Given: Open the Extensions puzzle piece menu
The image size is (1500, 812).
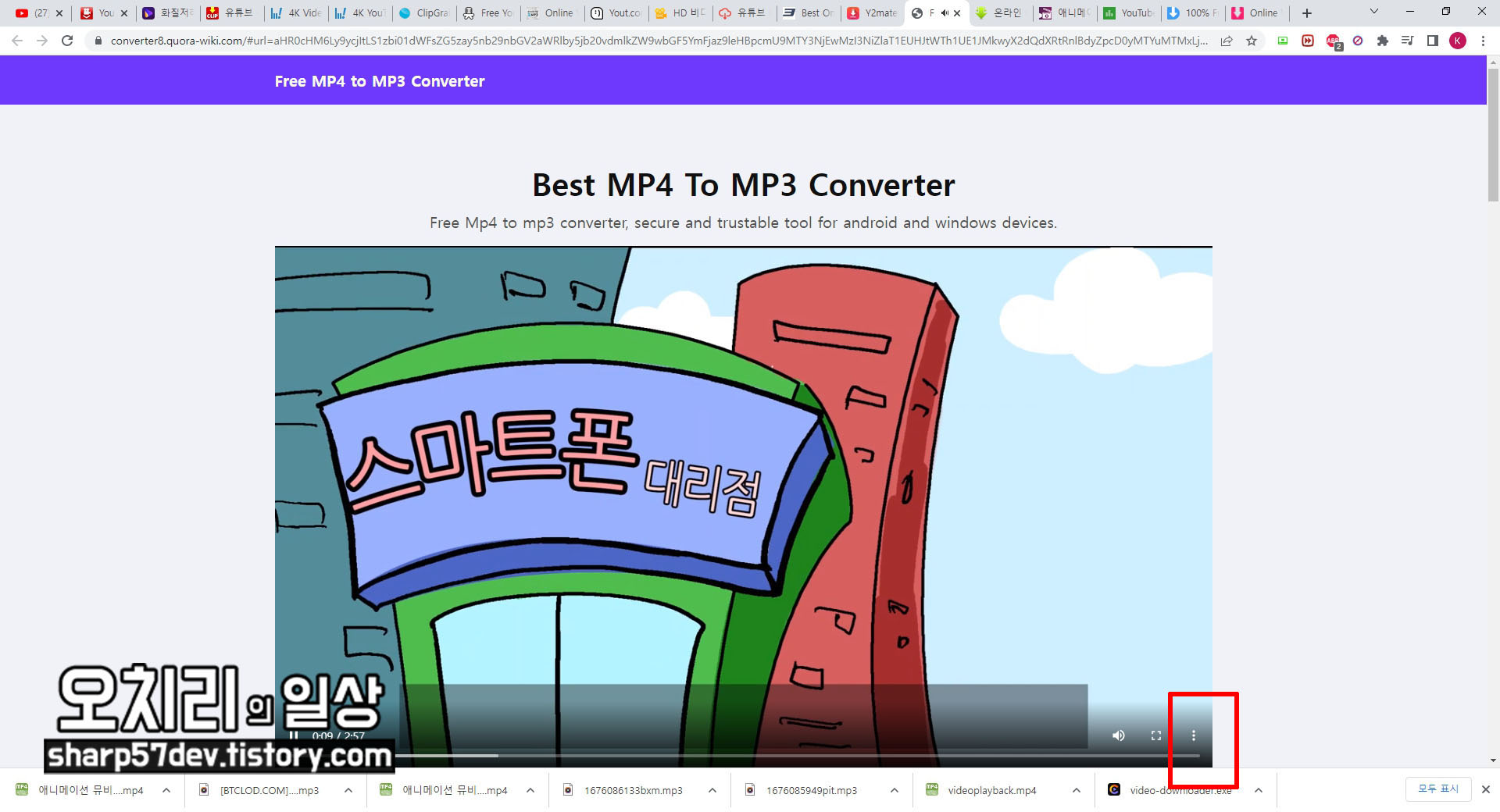Looking at the screenshot, I should tap(1382, 41).
